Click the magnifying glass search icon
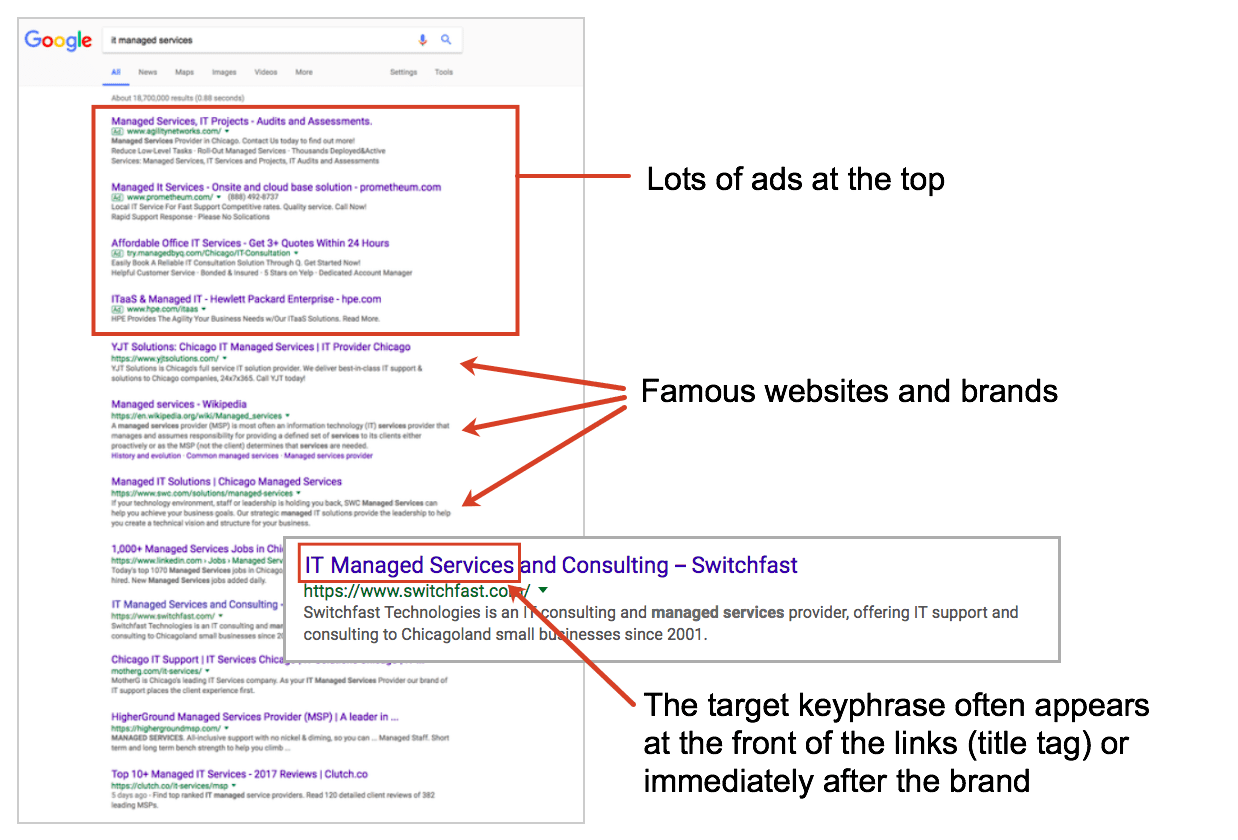This screenshot has width=1238, height=840. [446, 40]
